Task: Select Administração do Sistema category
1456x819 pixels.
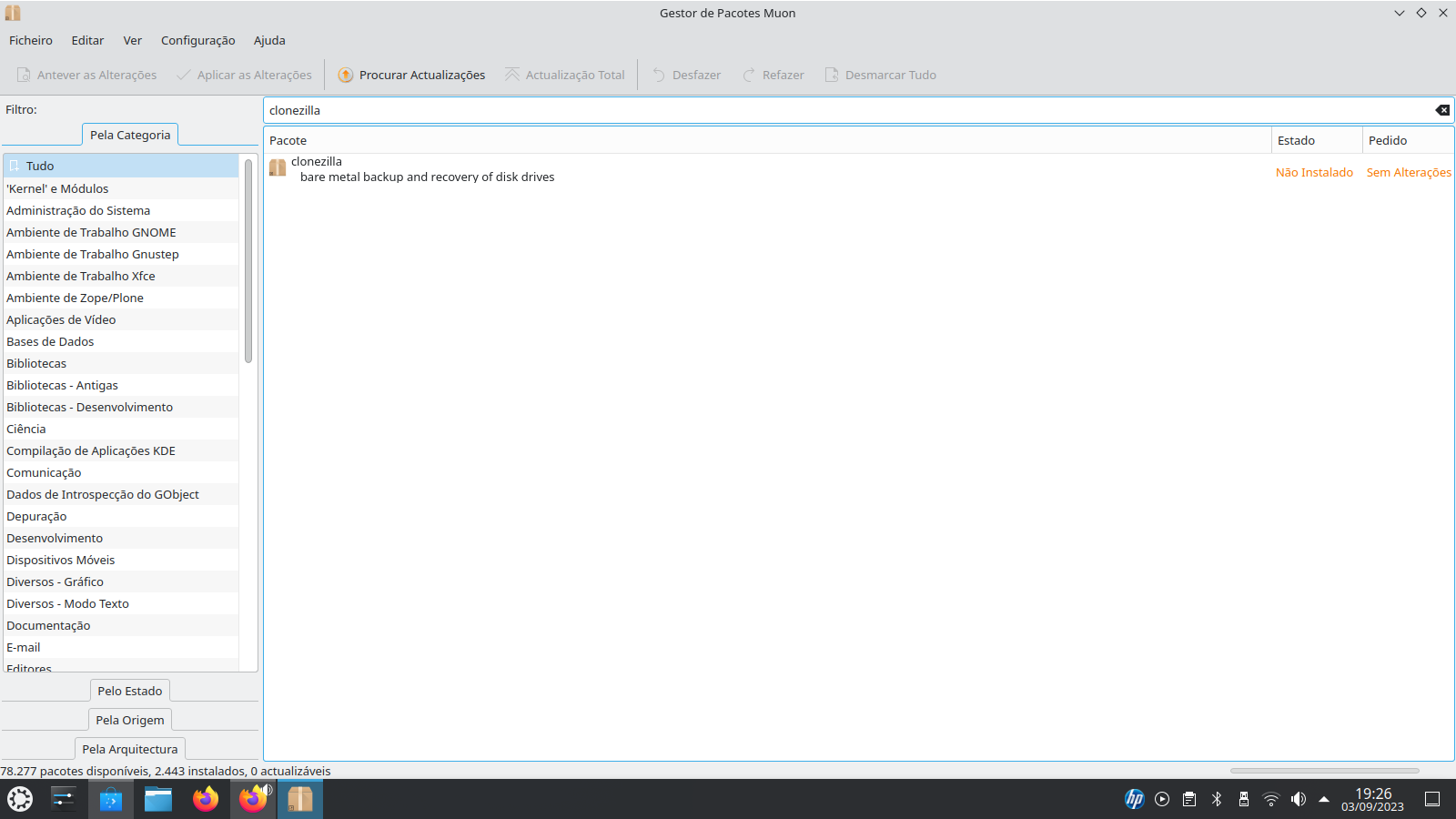Action: click(121, 210)
